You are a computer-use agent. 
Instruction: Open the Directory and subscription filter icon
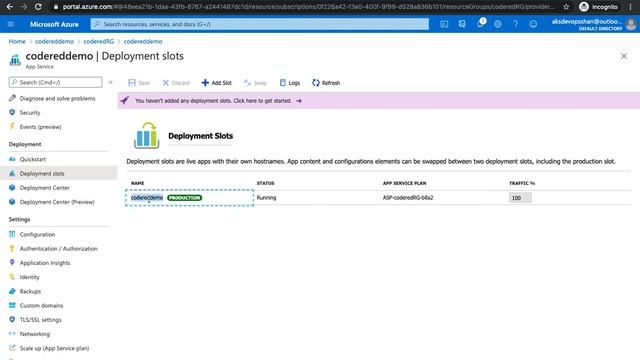(x=462, y=24)
